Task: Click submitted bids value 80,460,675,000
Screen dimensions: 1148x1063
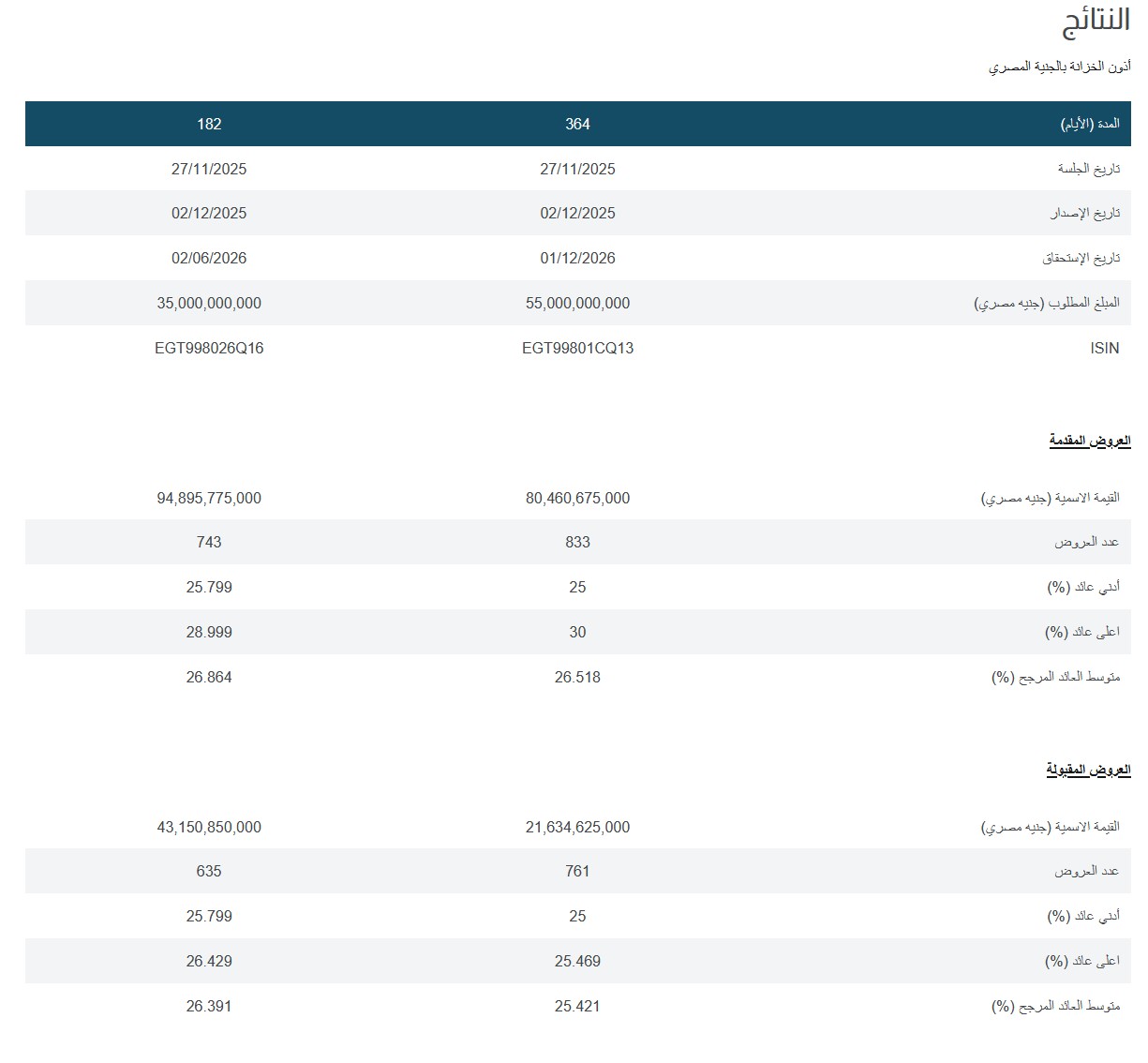Action: click(577, 498)
